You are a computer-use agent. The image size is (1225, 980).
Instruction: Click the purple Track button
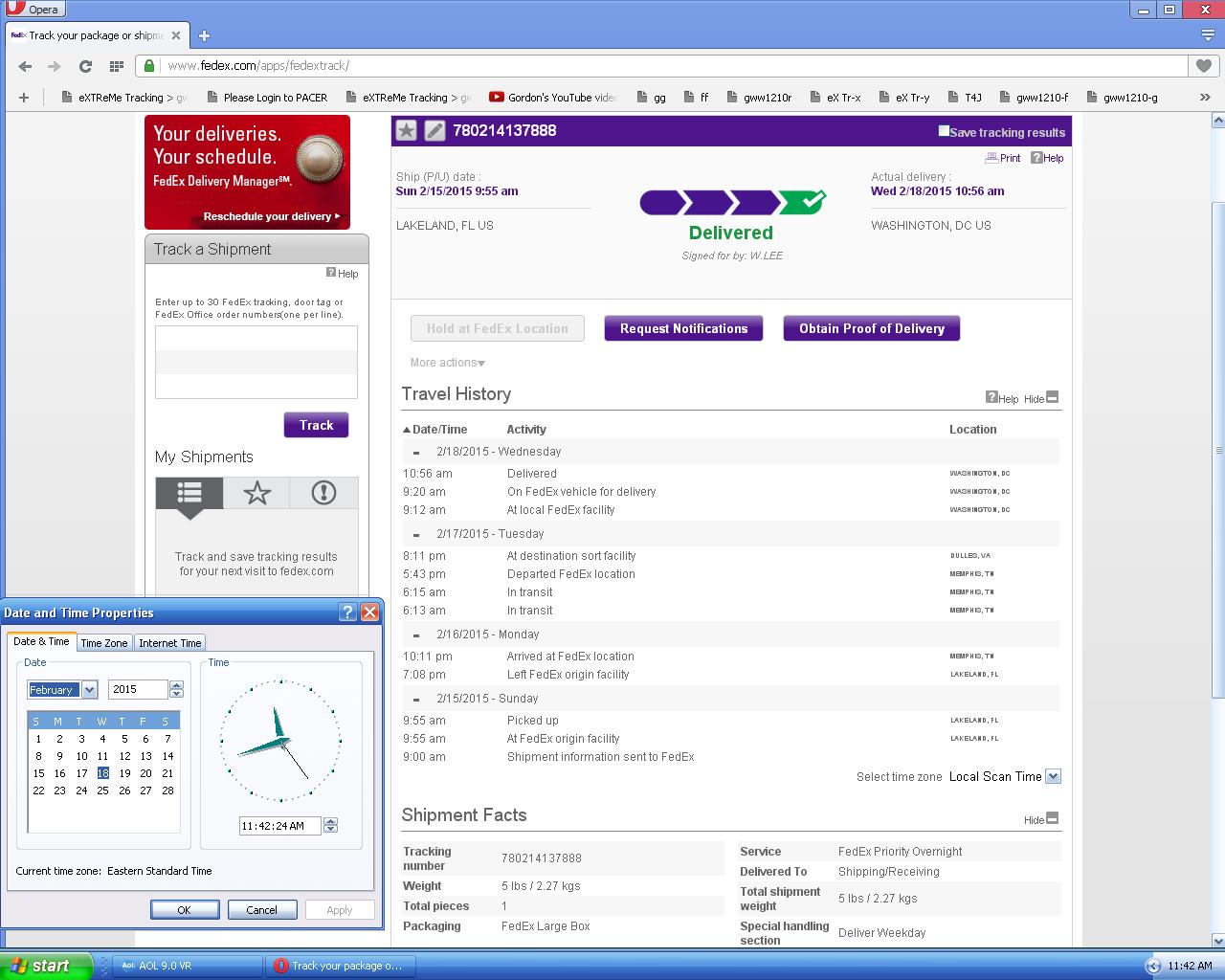coord(316,425)
